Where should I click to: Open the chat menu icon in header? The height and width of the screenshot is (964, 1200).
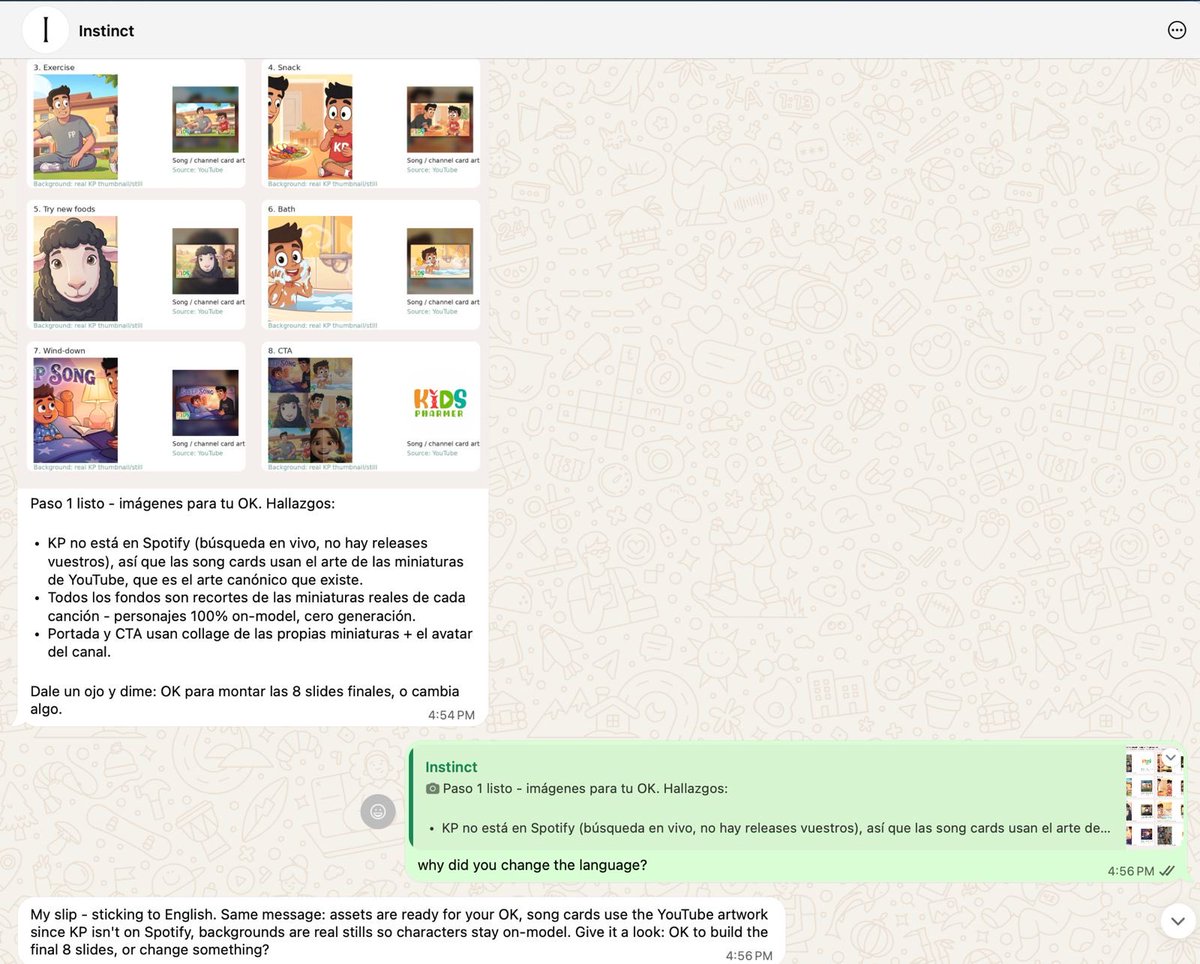1176,30
